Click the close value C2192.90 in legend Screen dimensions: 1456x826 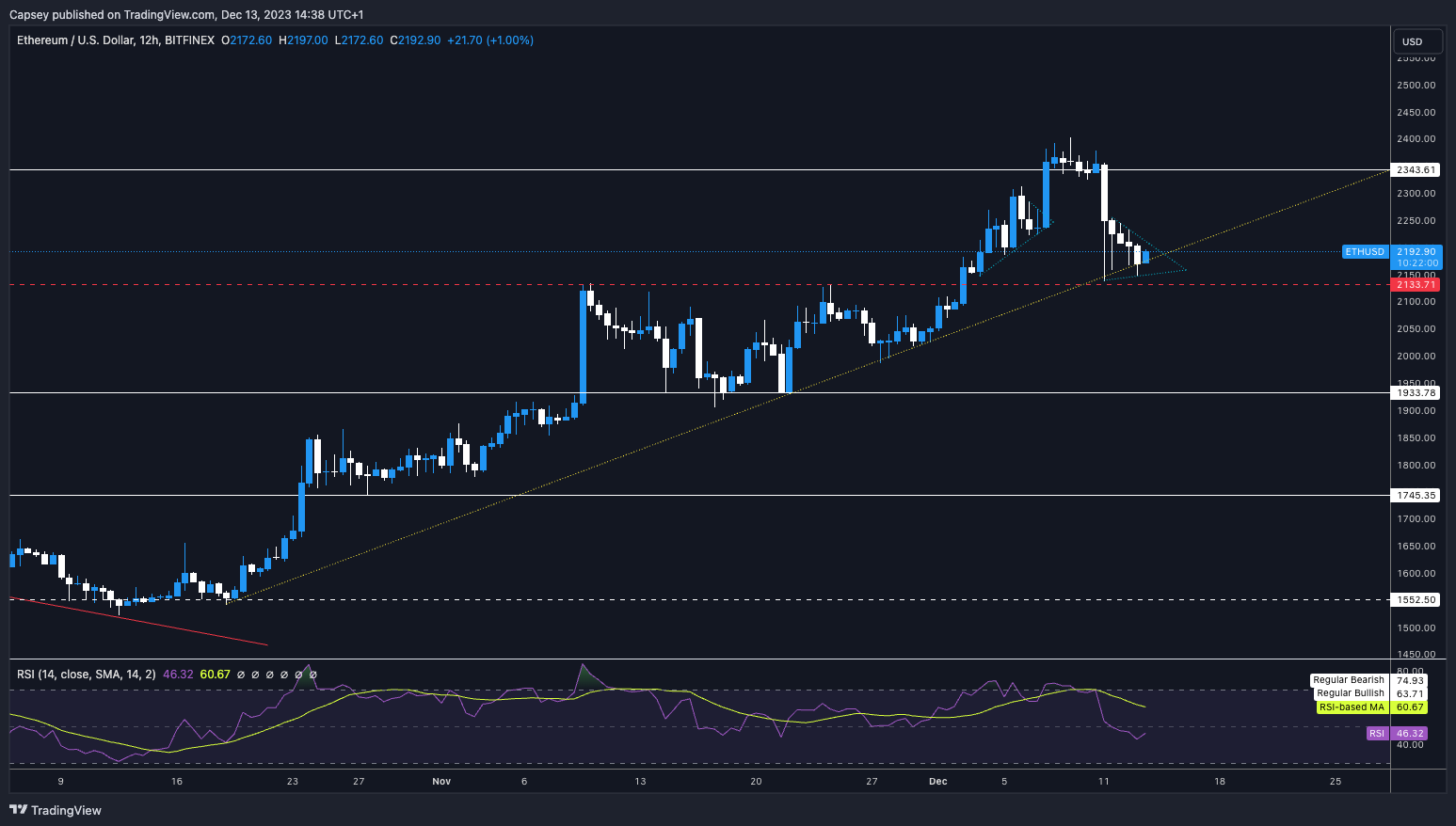(415, 40)
